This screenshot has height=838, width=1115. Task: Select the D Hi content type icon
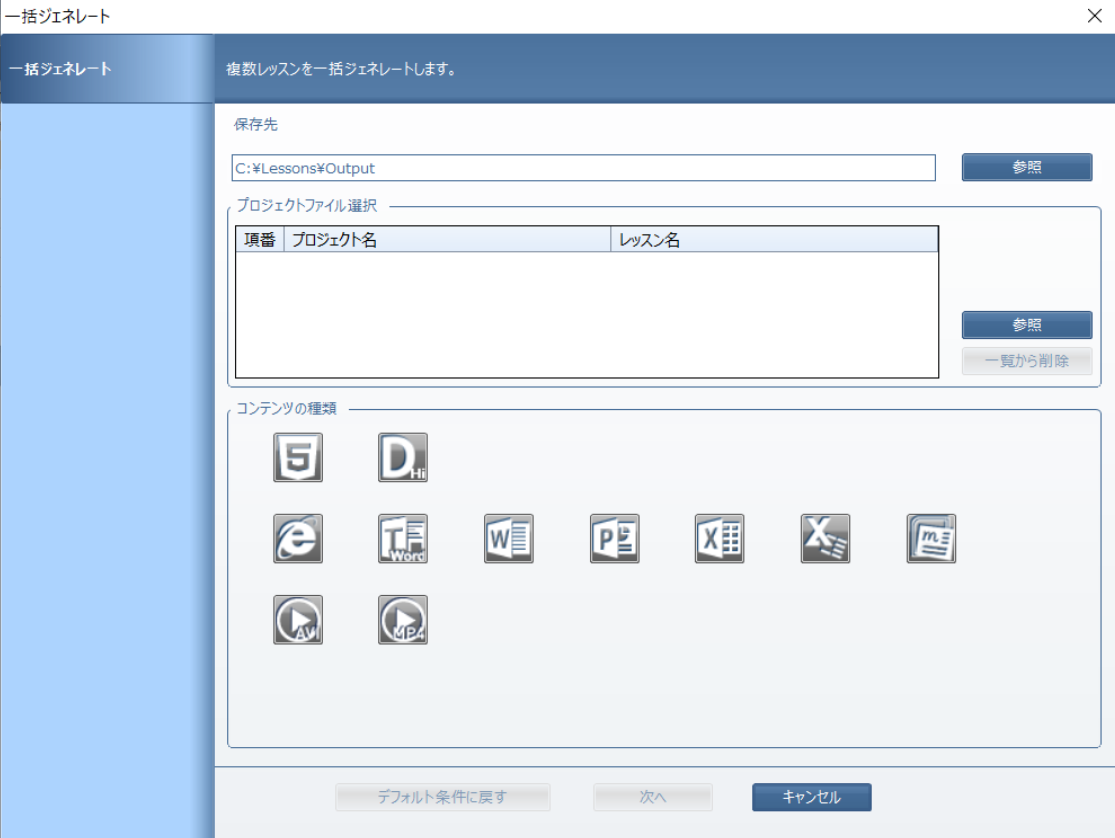(403, 458)
